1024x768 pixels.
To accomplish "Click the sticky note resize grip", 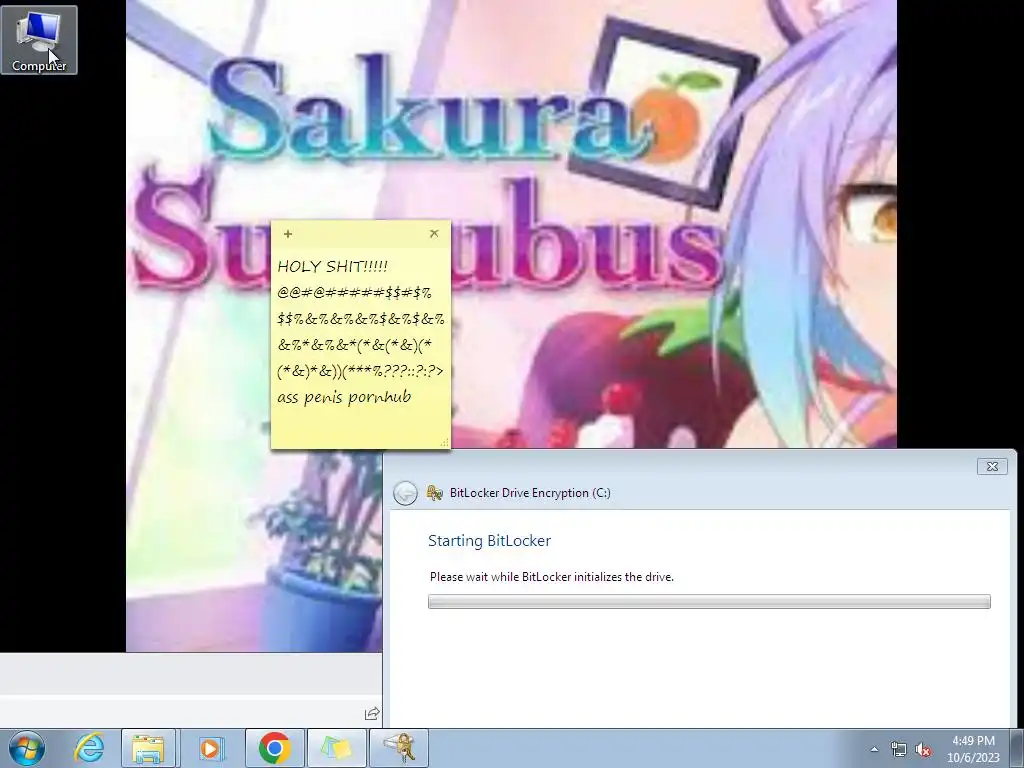I will point(444,443).
